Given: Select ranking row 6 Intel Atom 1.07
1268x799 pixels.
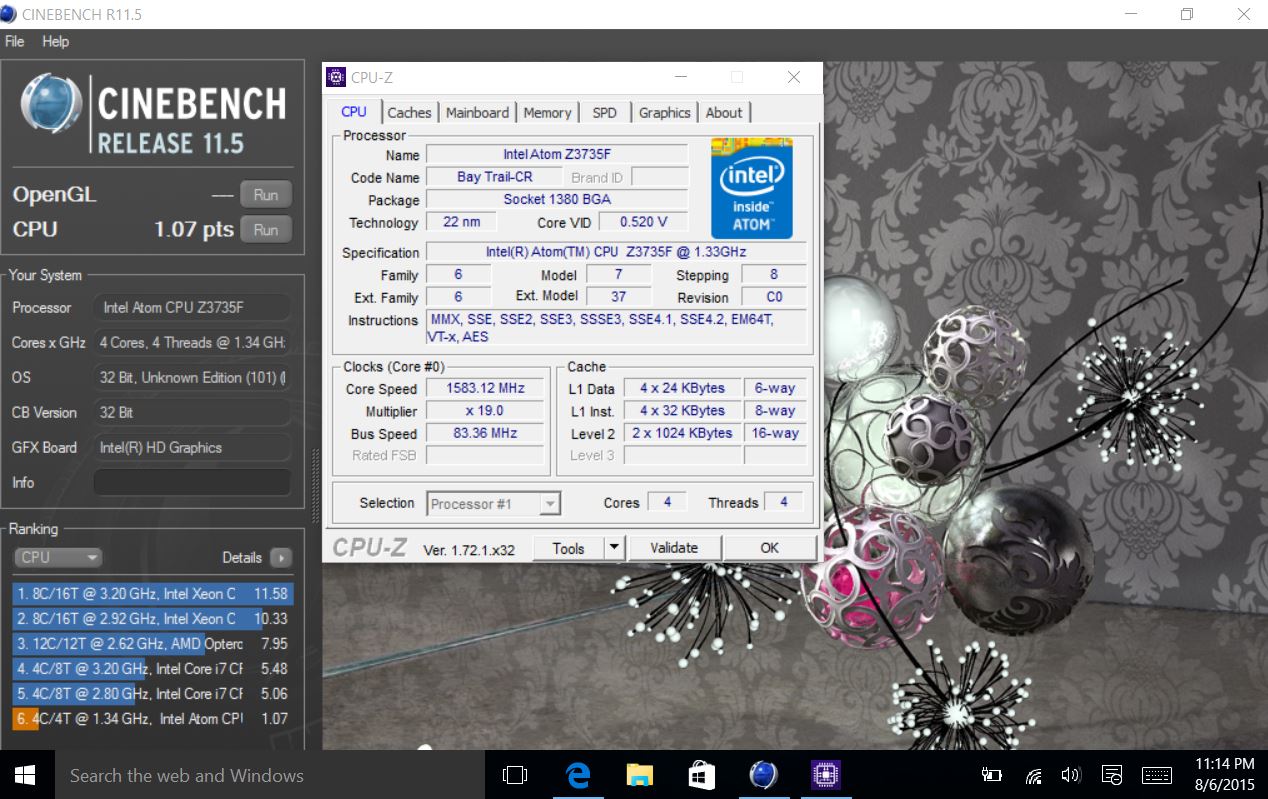Looking at the screenshot, I should 154,718.
